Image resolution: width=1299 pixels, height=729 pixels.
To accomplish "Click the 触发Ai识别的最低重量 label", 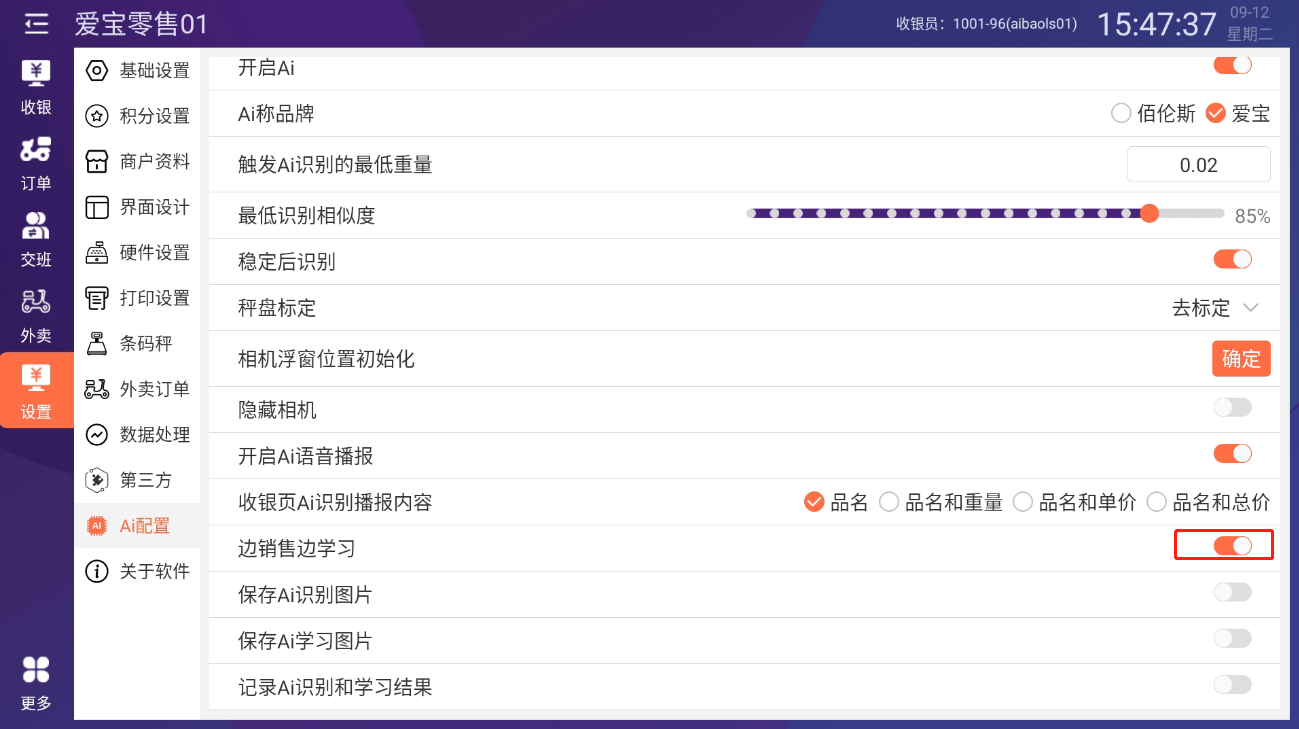I will pos(335,165).
